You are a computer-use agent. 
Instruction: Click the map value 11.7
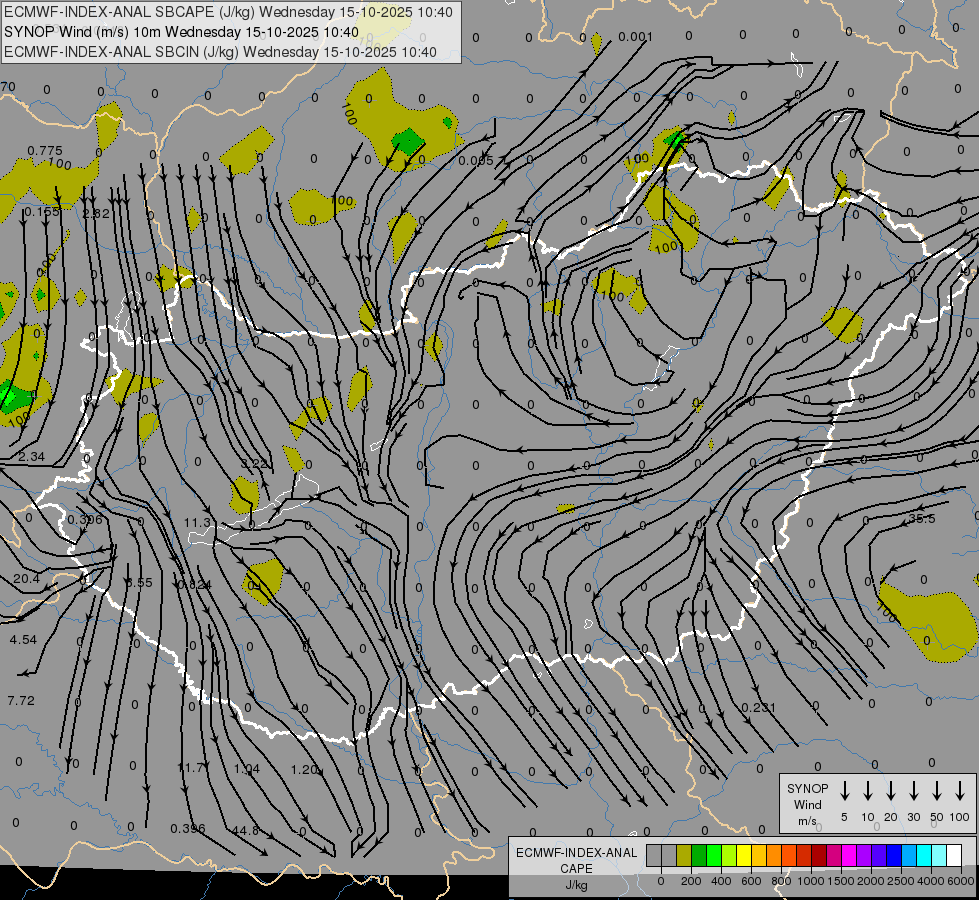click(192, 767)
